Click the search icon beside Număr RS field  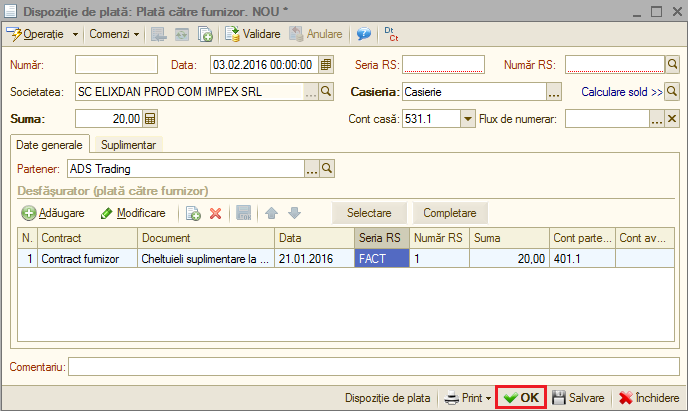tap(672, 65)
